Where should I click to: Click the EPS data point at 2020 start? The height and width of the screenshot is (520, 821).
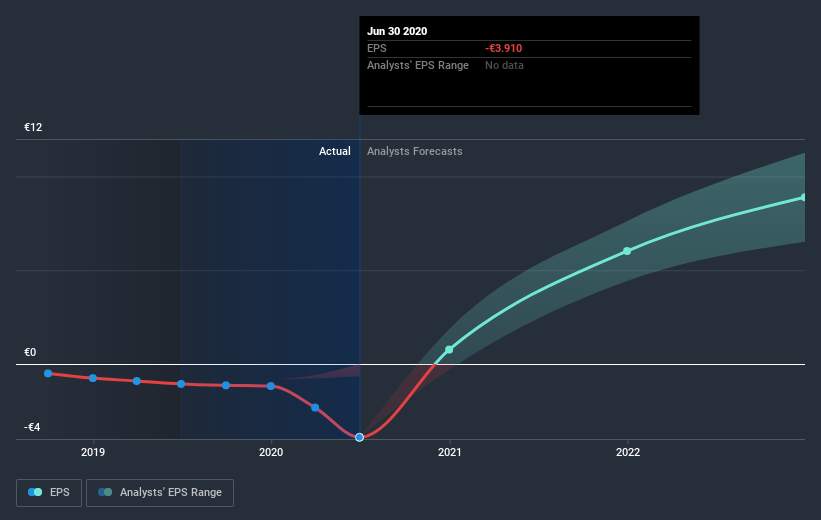click(x=271, y=386)
